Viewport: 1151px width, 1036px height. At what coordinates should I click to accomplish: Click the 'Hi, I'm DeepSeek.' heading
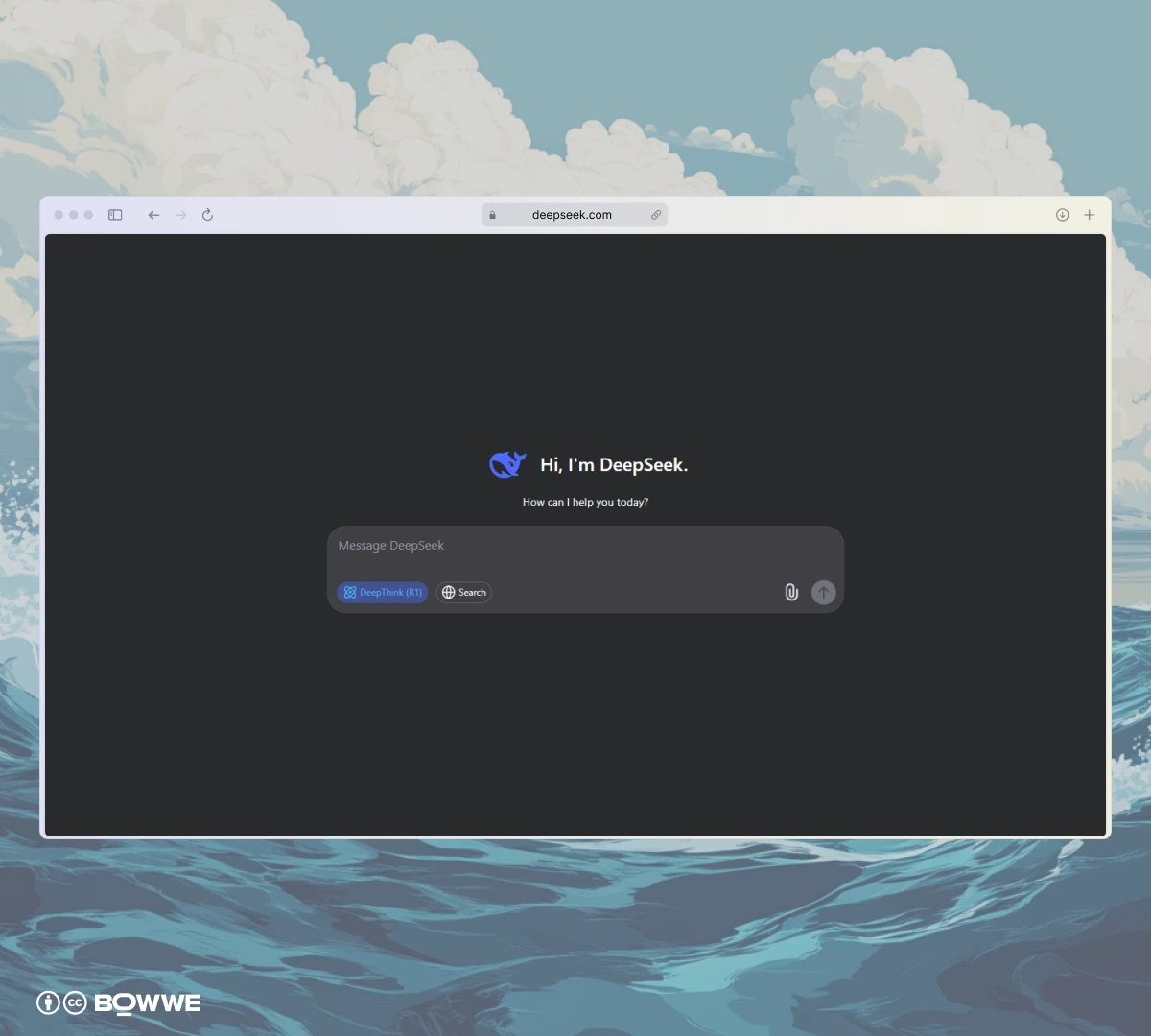click(x=614, y=465)
